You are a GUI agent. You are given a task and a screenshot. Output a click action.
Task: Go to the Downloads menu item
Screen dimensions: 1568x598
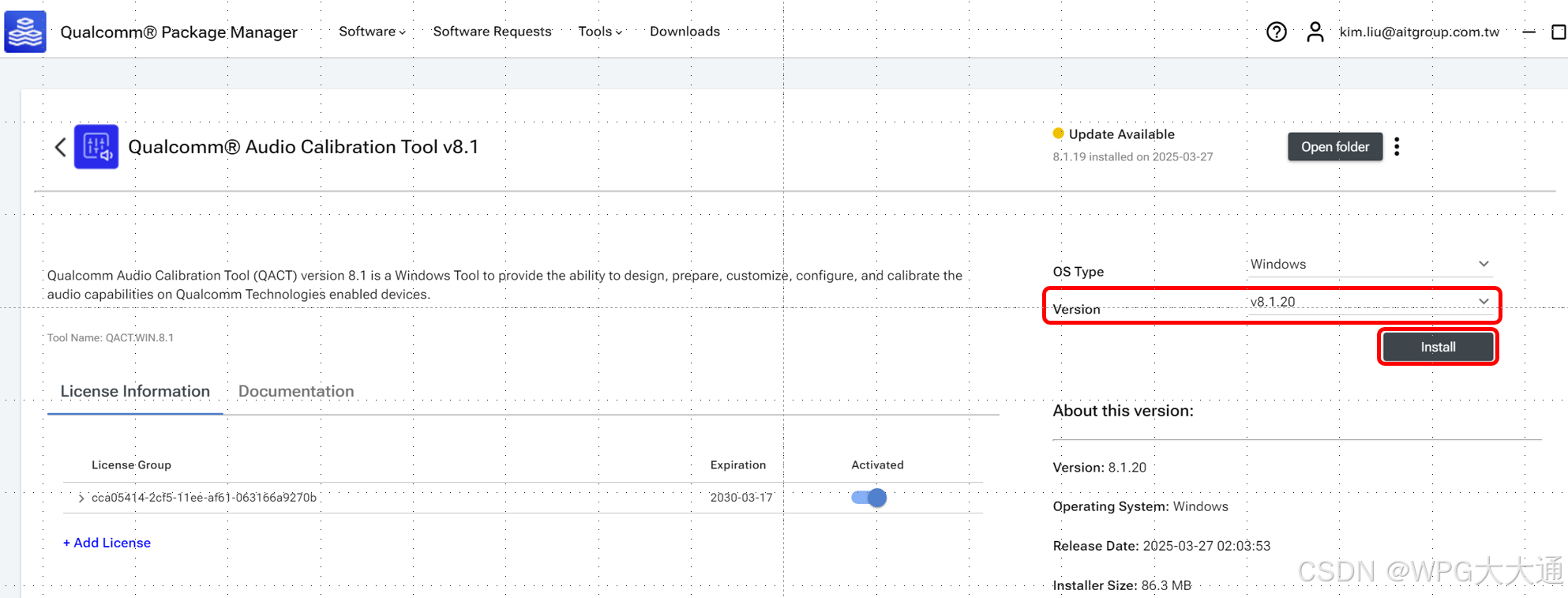point(685,32)
